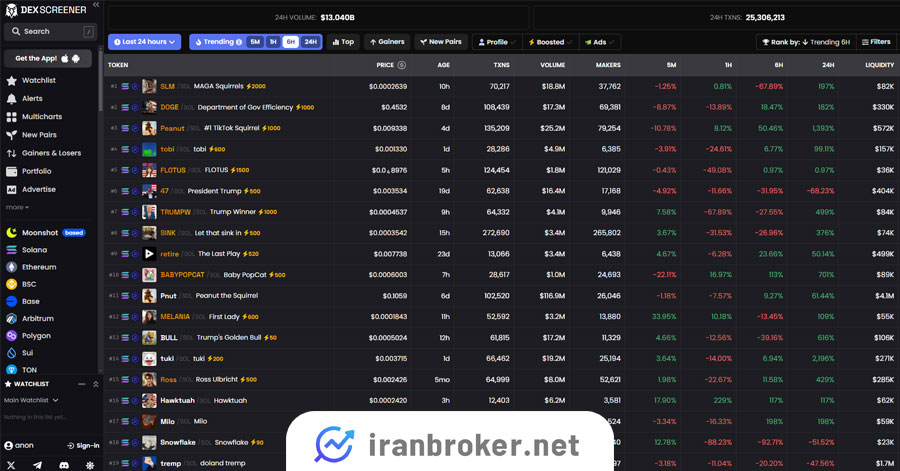Open the settings gear in the sidebar
This screenshot has width=900, height=471.
click(x=90, y=465)
